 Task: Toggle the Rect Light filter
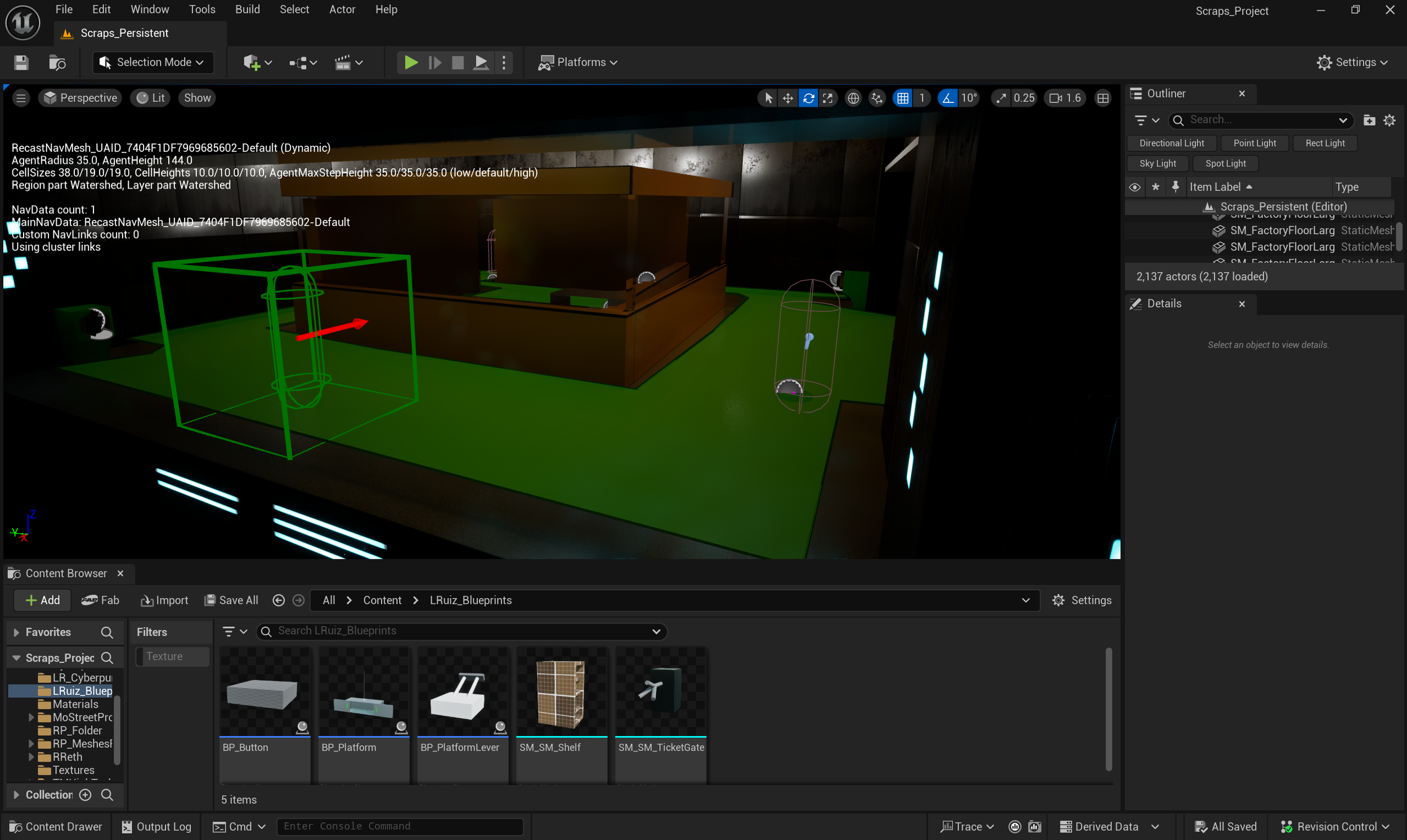[1325, 143]
